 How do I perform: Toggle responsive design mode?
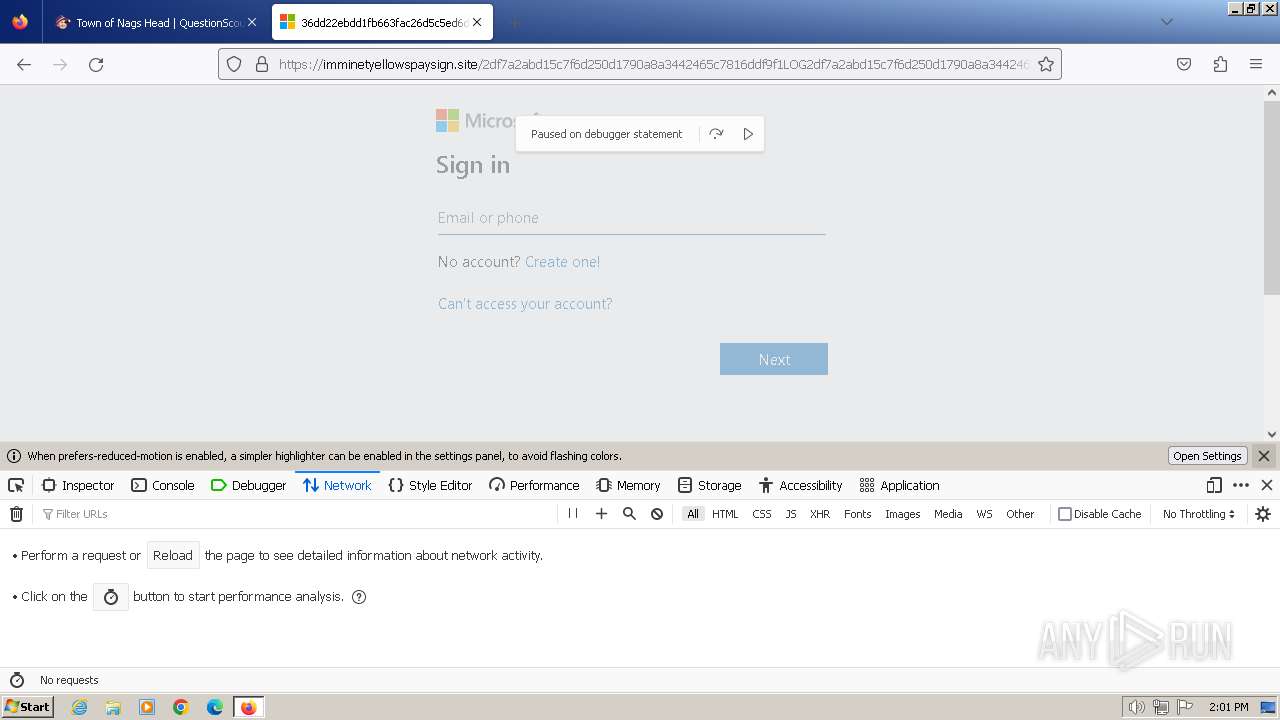[x=1214, y=485]
